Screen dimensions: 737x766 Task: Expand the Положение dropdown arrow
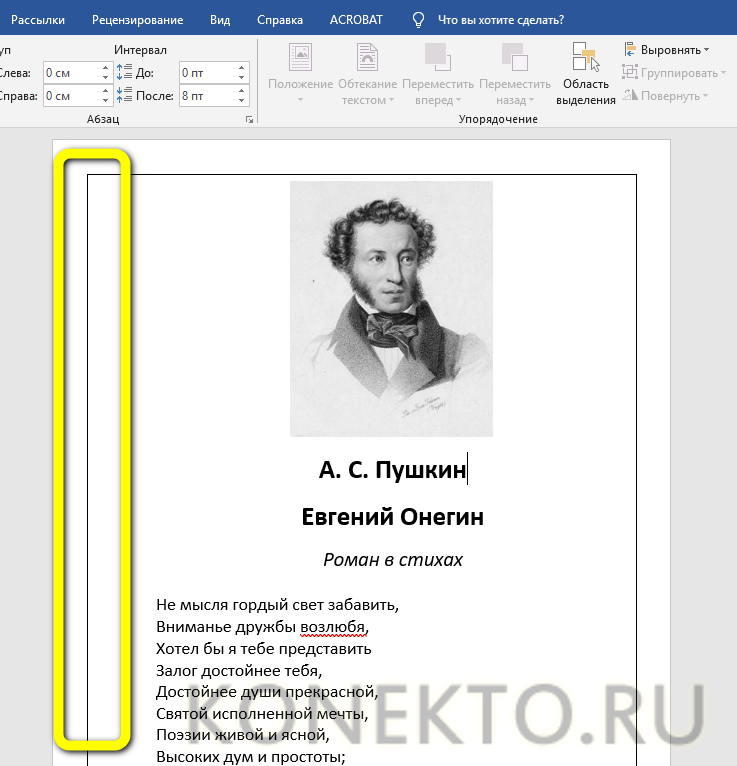pos(300,101)
